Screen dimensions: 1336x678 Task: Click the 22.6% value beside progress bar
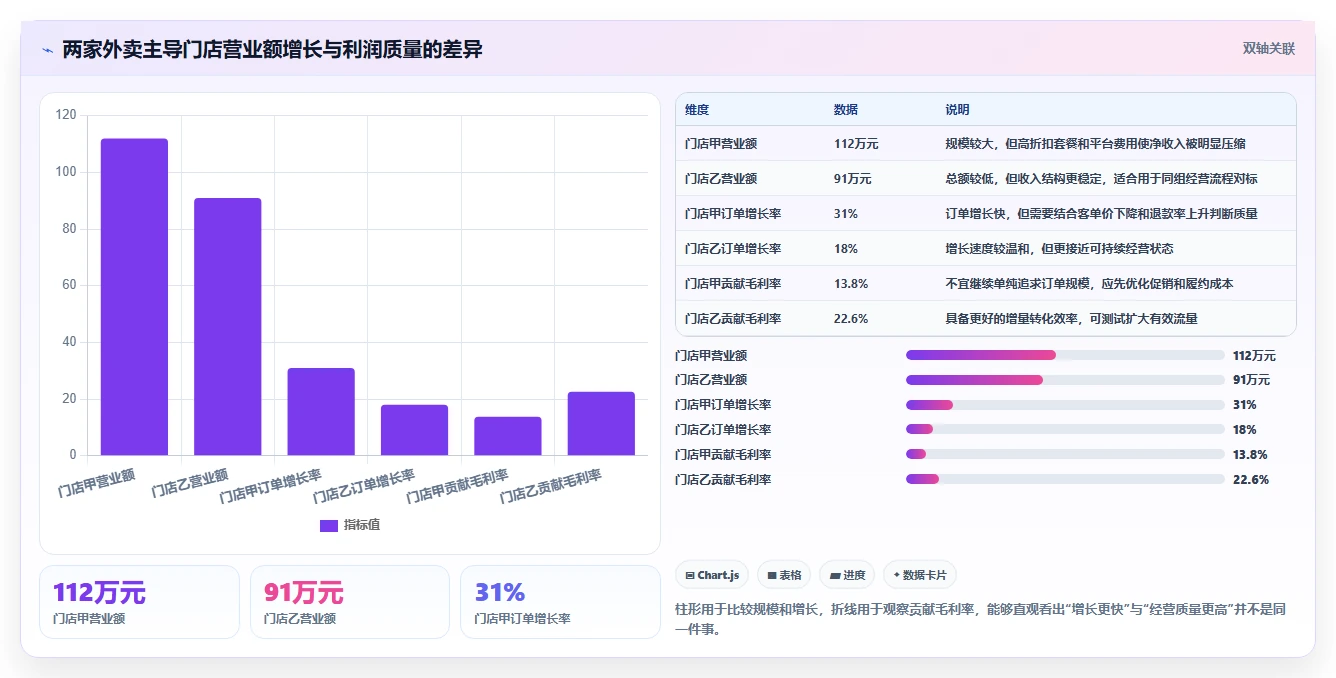pos(1251,480)
